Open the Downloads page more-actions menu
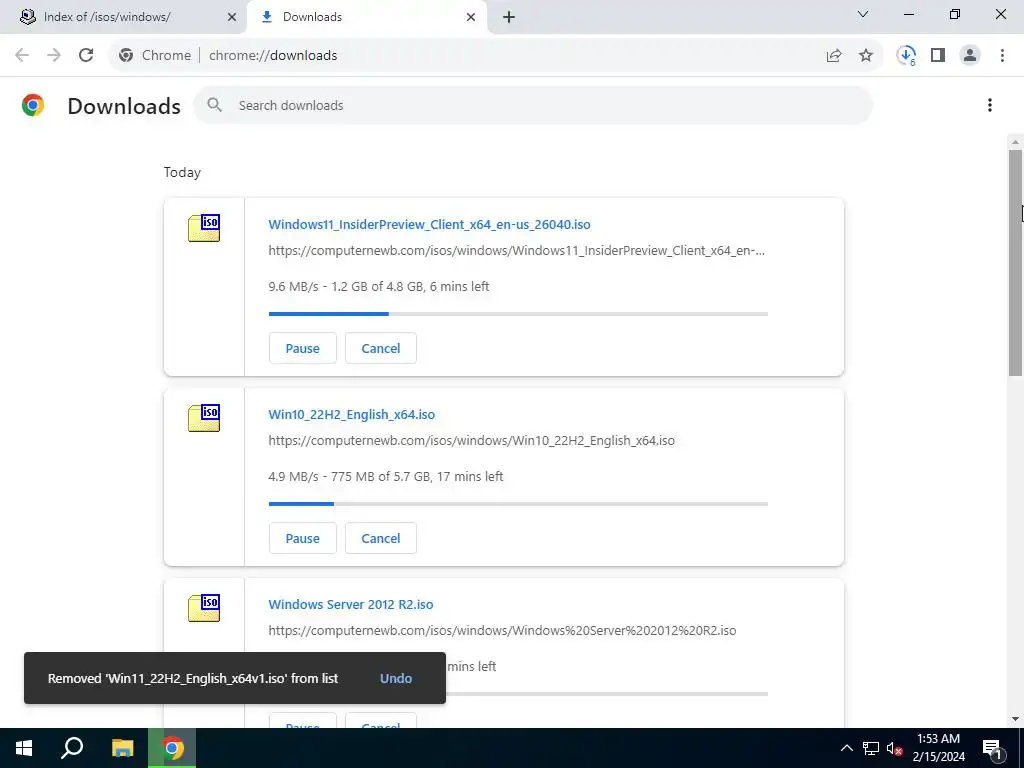This screenshot has height=768, width=1024. (x=990, y=105)
